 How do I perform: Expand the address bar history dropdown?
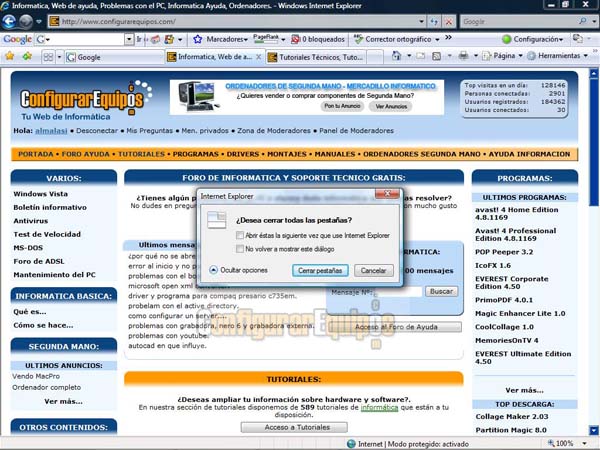point(421,22)
